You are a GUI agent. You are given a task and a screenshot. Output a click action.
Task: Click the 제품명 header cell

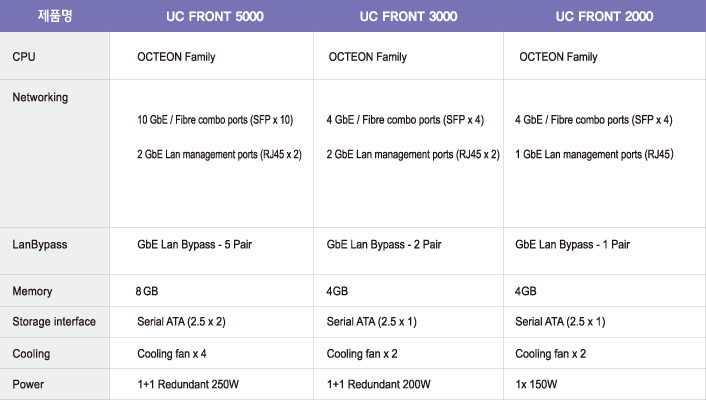tap(54, 16)
